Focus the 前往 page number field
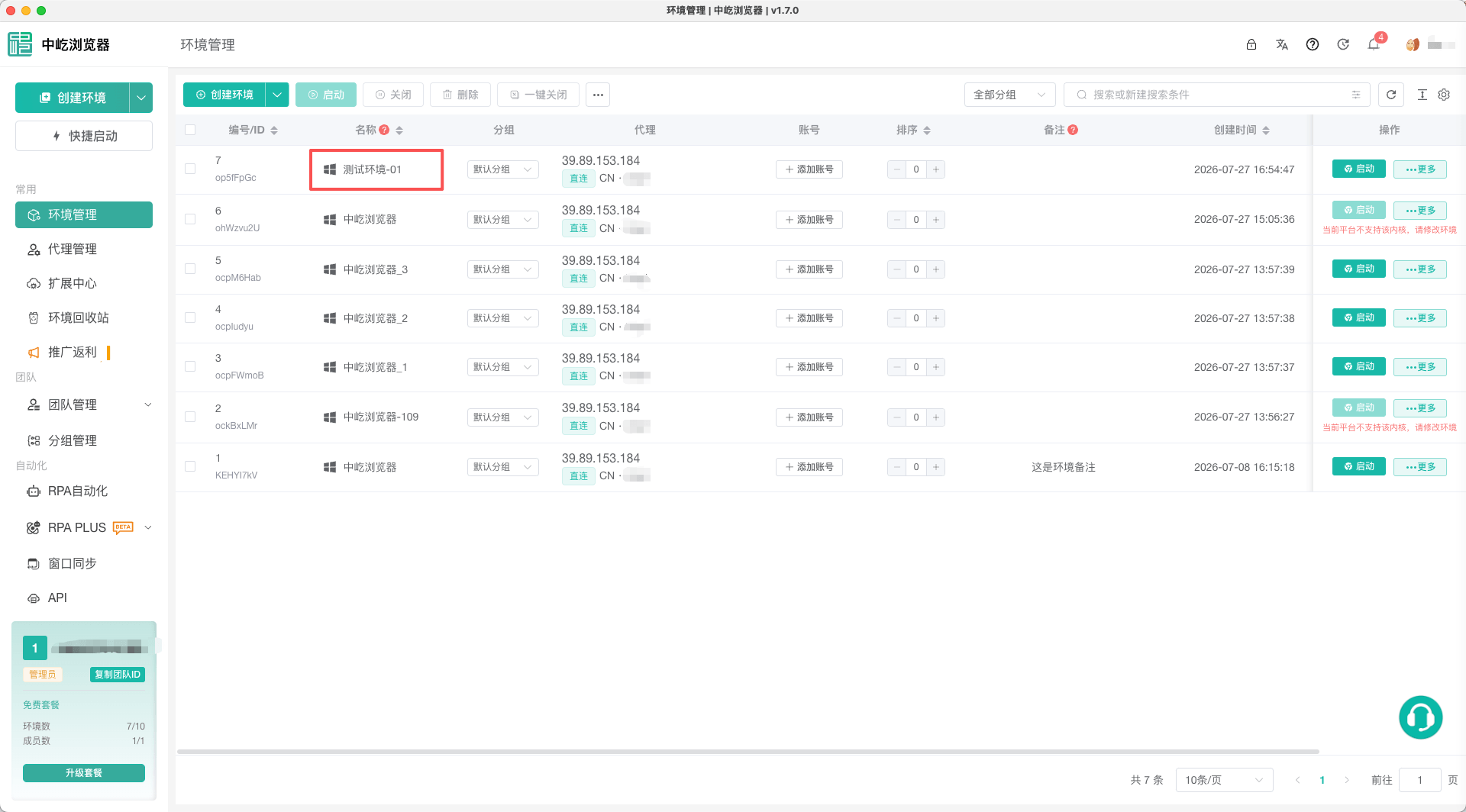Viewport: 1466px width, 812px height. click(x=1420, y=780)
